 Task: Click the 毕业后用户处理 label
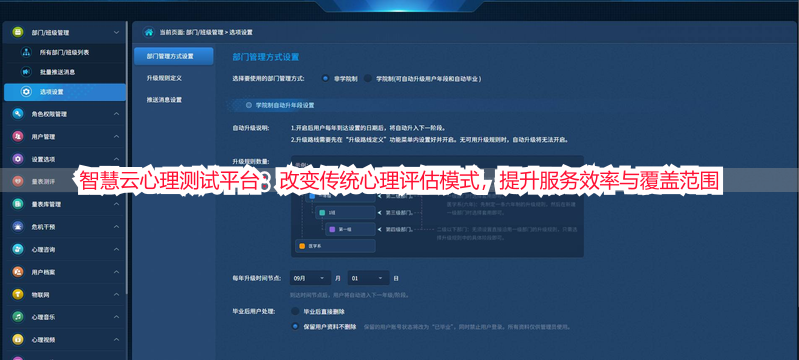coord(254,311)
